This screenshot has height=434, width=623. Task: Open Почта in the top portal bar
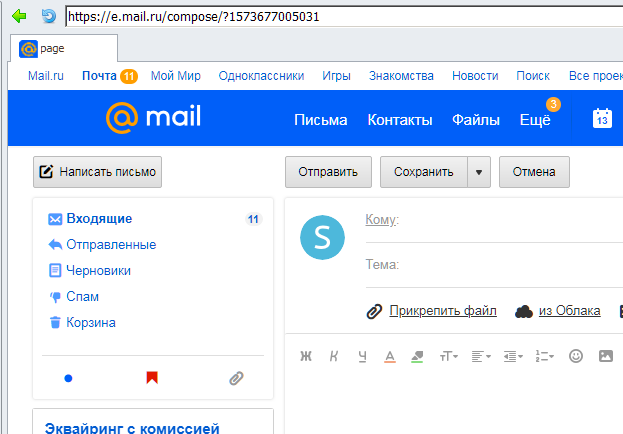pyautogui.click(x=99, y=76)
